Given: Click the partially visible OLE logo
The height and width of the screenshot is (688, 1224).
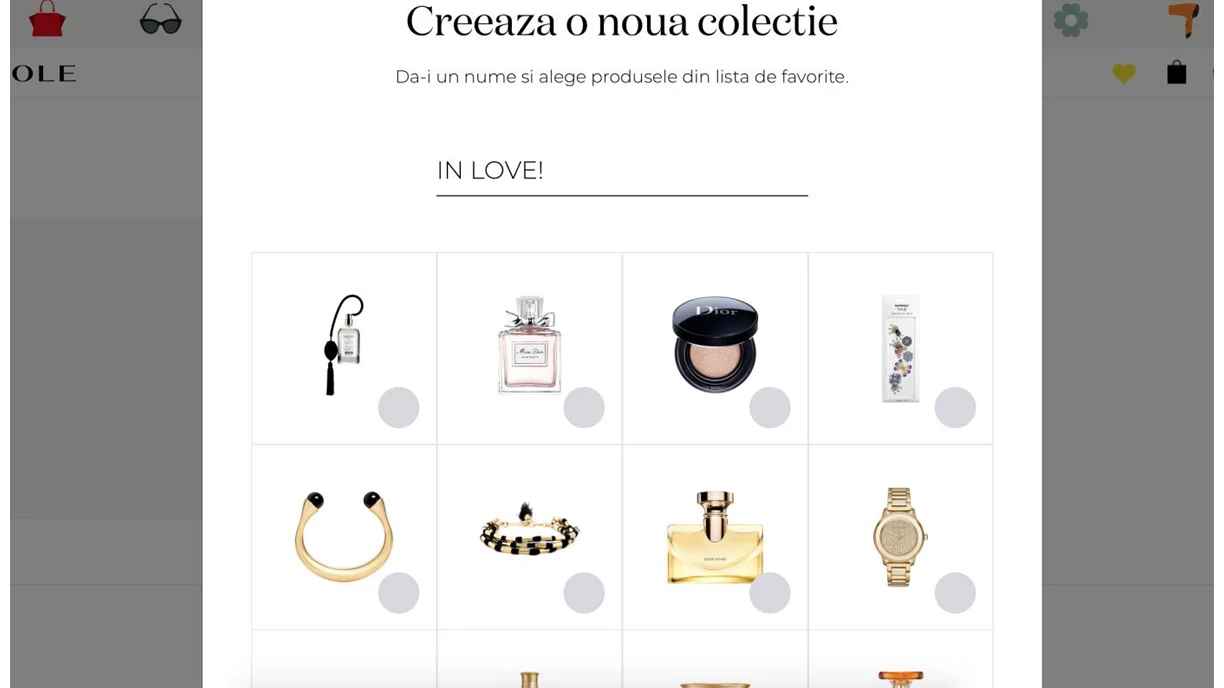Looking at the screenshot, I should point(44,73).
